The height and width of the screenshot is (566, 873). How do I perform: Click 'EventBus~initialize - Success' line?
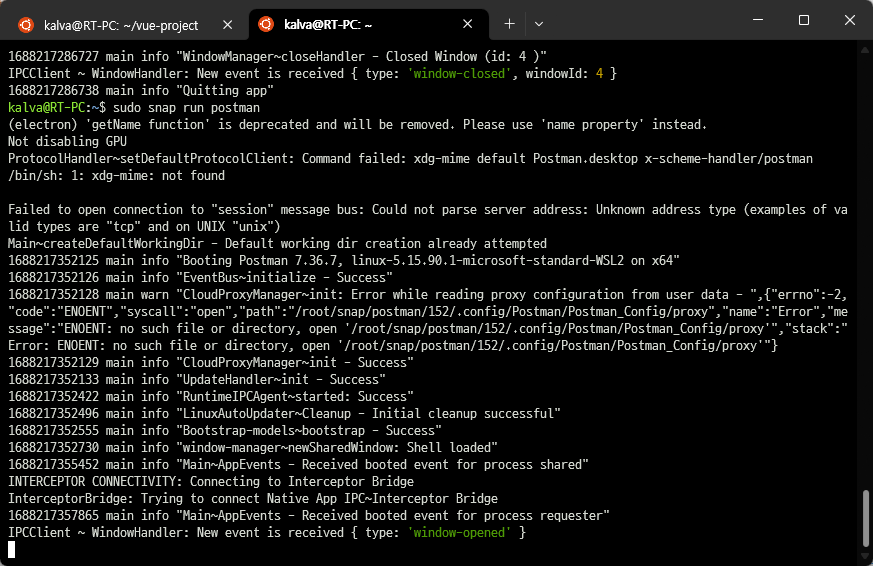coord(200,277)
